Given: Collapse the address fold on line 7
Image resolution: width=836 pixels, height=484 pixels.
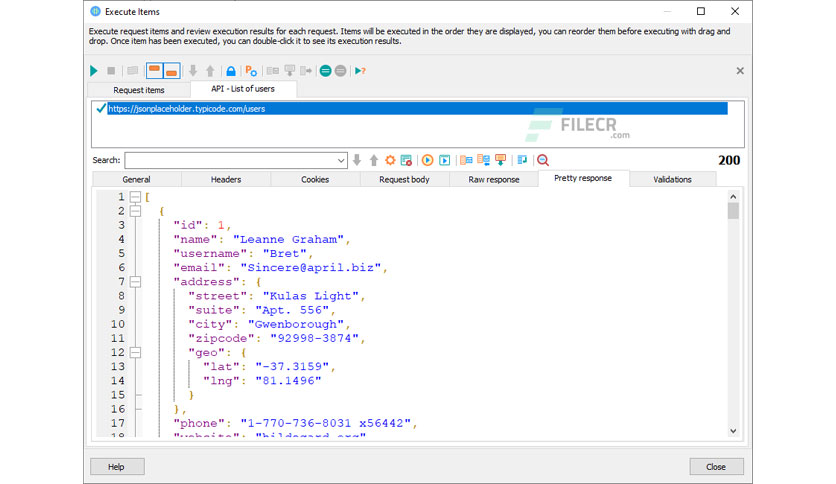Looking at the screenshot, I should pos(135,281).
